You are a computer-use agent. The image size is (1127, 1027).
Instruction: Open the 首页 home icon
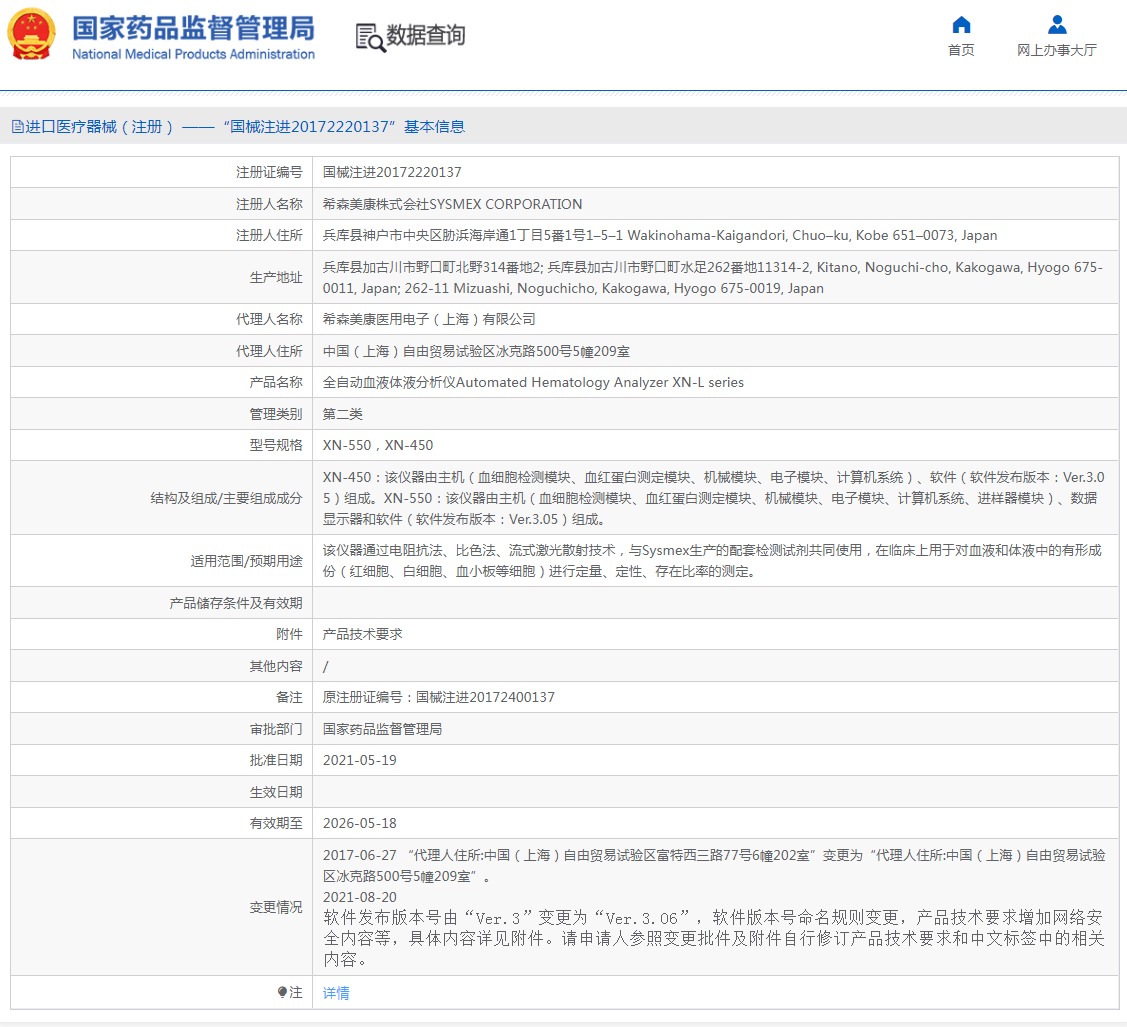click(961, 25)
